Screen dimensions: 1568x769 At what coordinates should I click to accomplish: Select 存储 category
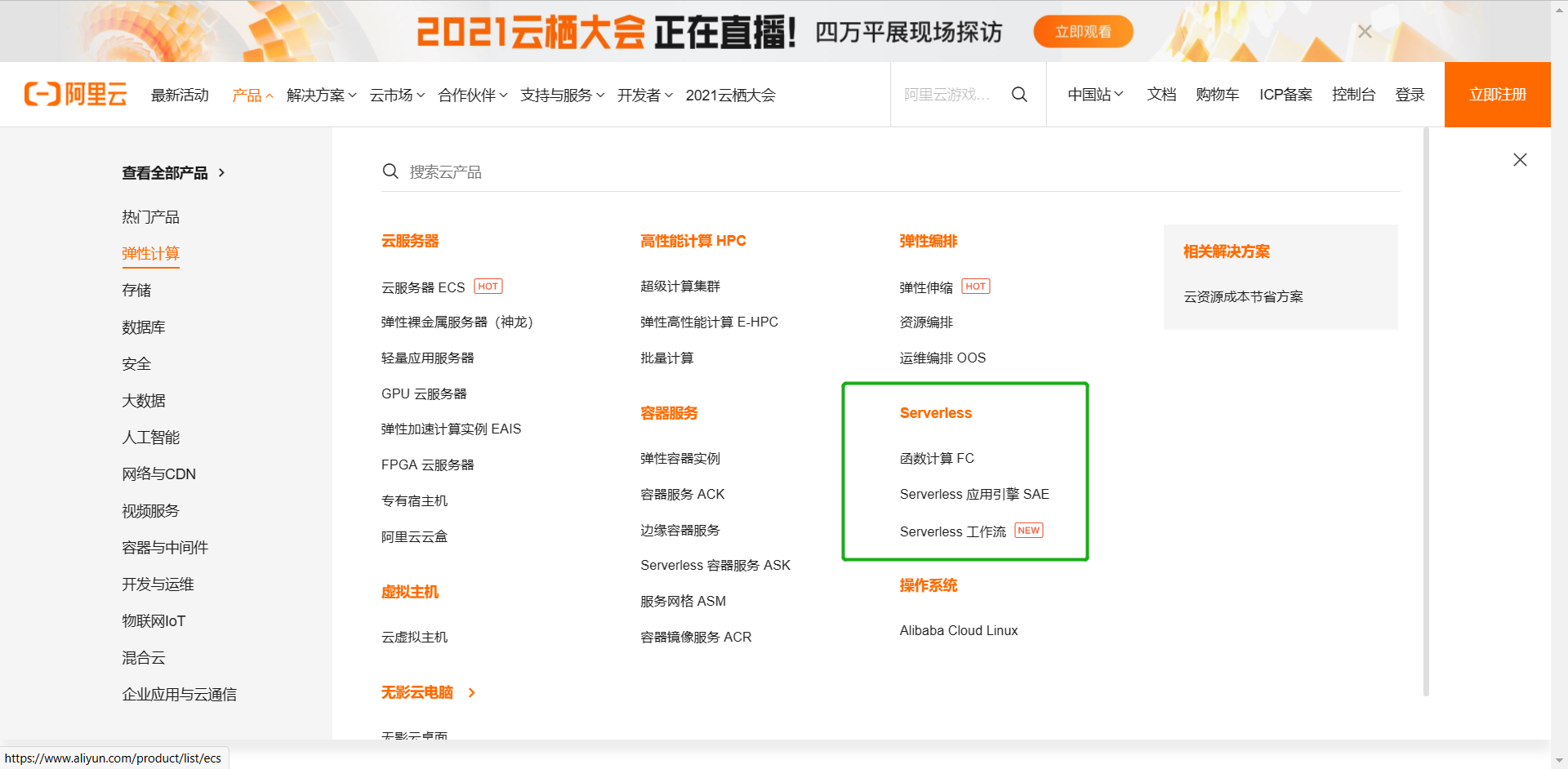coord(136,291)
